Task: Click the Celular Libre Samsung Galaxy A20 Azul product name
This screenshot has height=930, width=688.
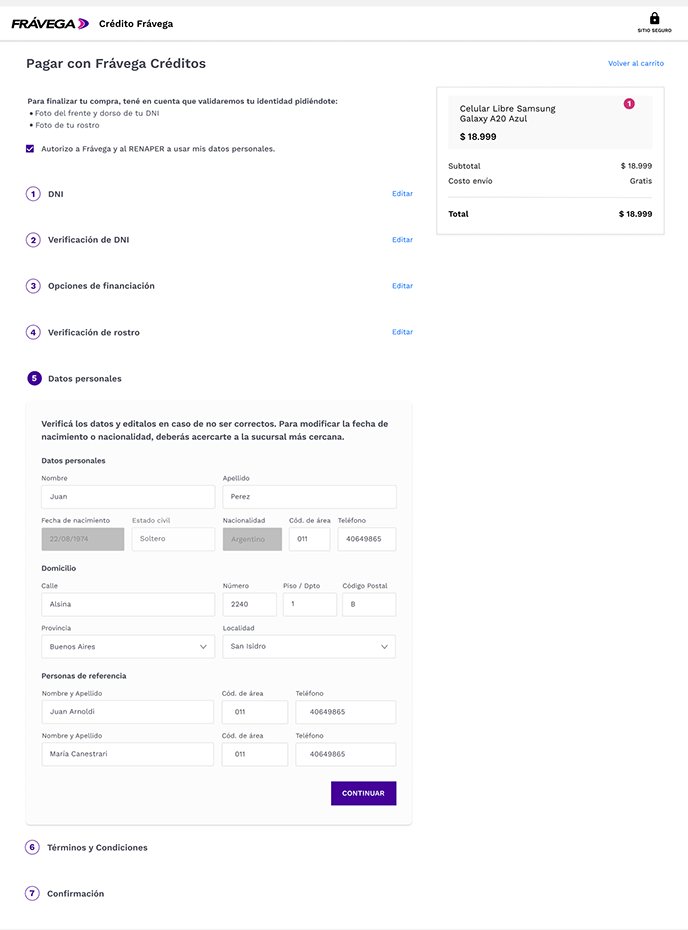Action: (508, 113)
